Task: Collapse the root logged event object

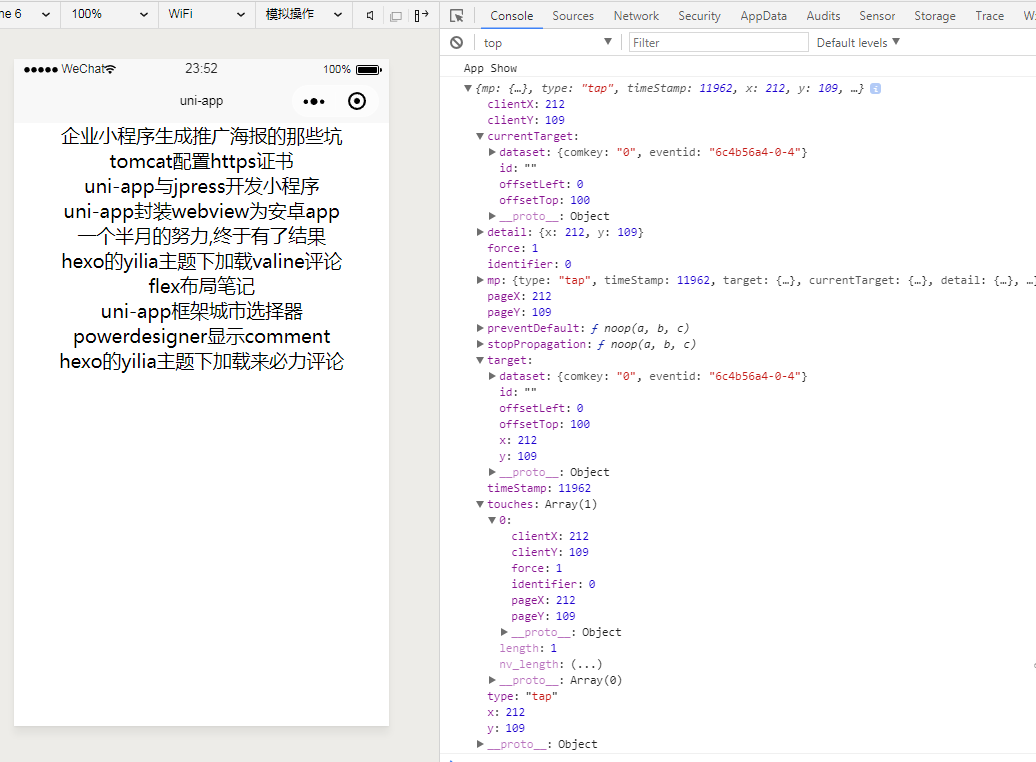Action: point(468,89)
